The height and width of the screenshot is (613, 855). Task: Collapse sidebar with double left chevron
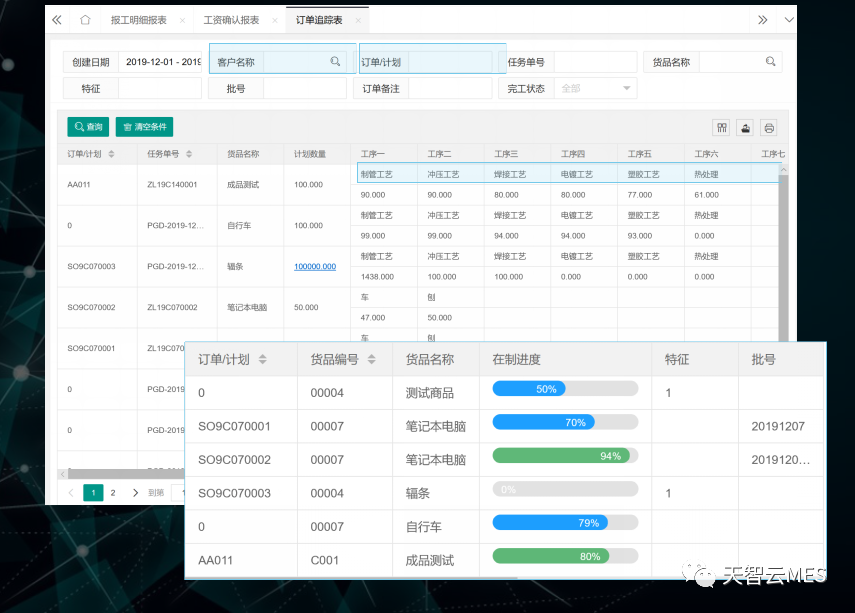pos(56,20)
